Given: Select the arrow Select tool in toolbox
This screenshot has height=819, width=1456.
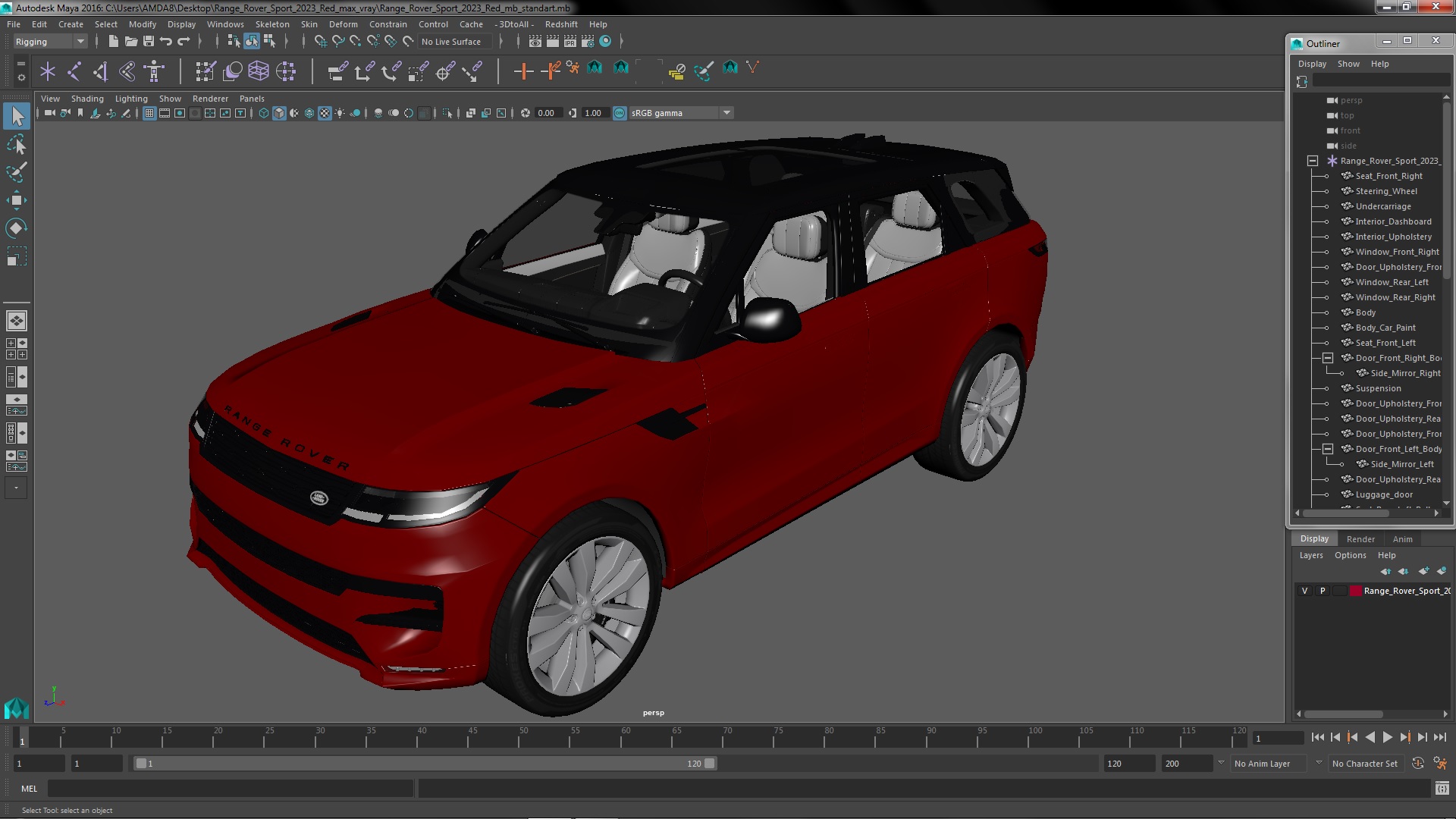Looking at the screenshot, I should tap(17, 116).
